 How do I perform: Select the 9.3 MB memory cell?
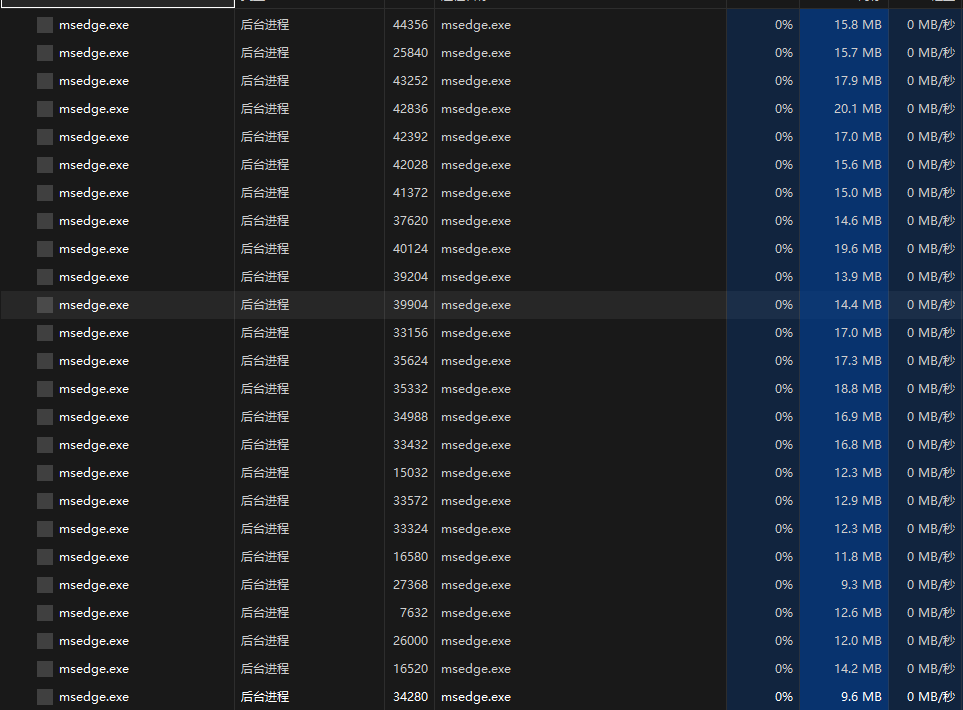[861, 585]
